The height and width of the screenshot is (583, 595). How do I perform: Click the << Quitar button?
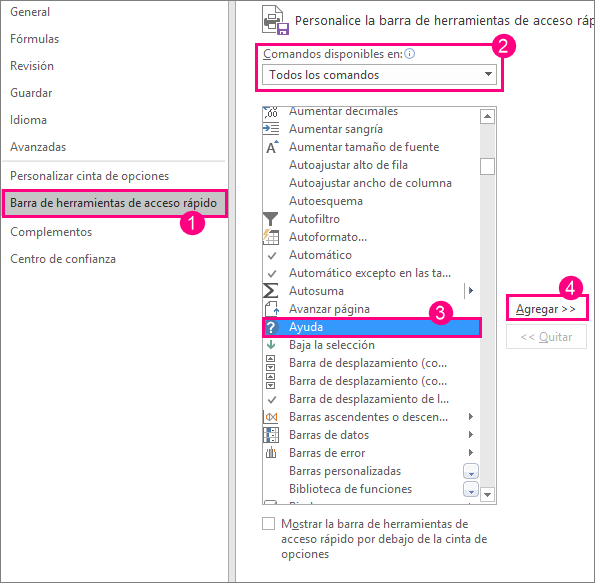pos(546,337)
